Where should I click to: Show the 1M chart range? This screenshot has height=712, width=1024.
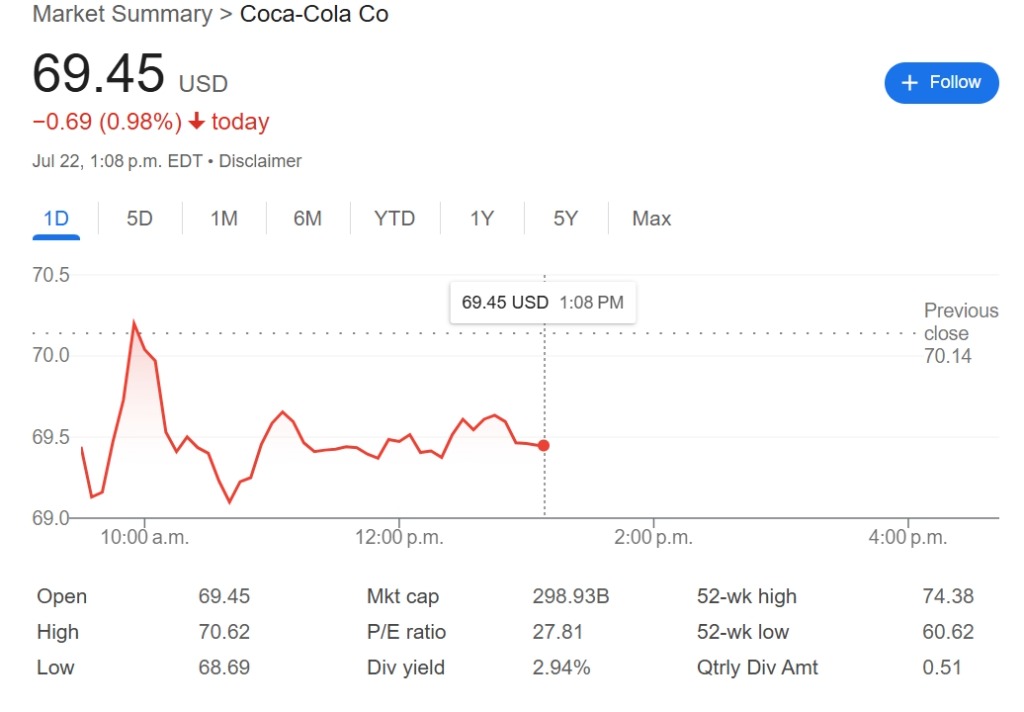(x=224, y=219)
